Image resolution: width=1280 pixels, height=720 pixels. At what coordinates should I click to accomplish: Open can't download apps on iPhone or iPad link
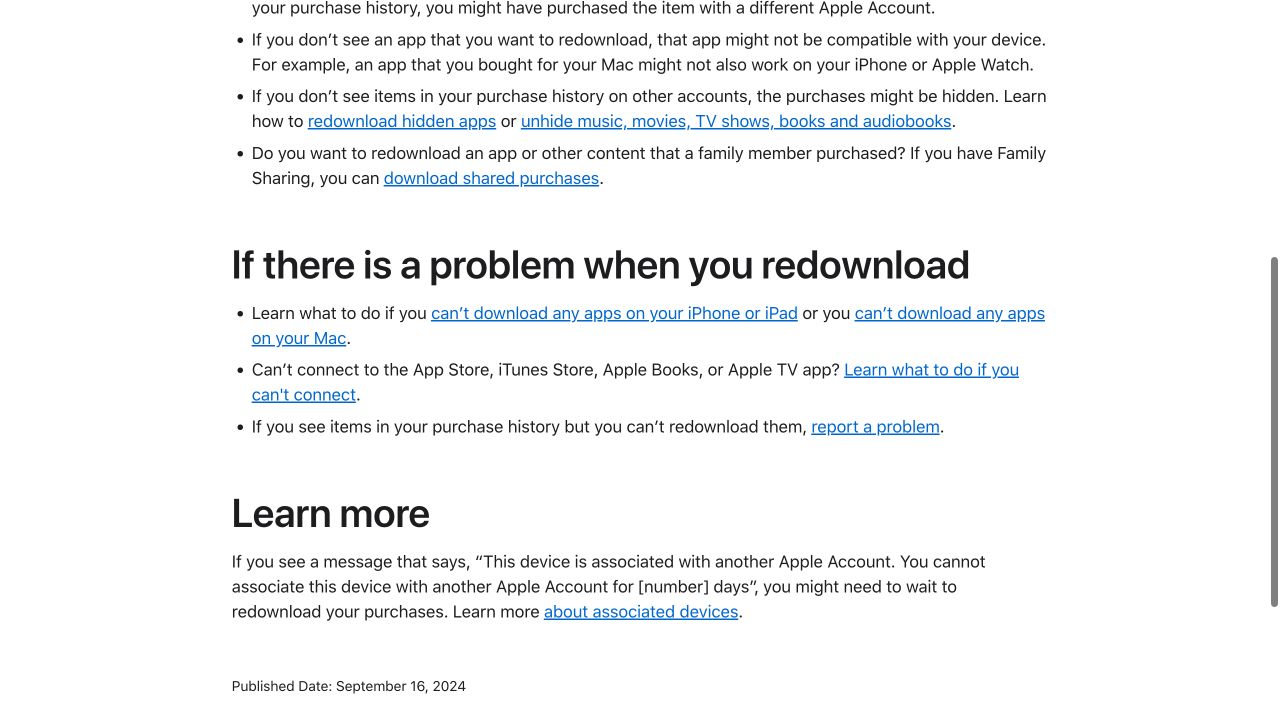coord(614,313)
